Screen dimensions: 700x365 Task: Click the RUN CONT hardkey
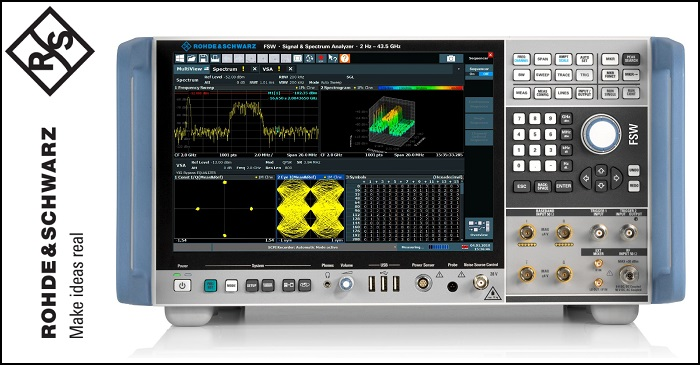point(631,93)
